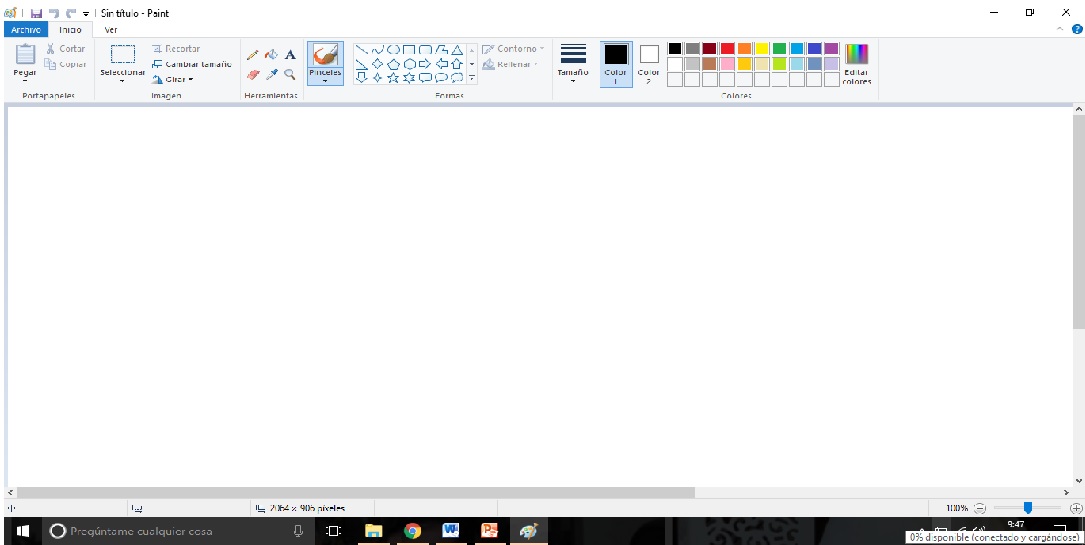Open Editar colores dialog
The height and width of the screenshot is (545, 1085).
tap(857, 64)
